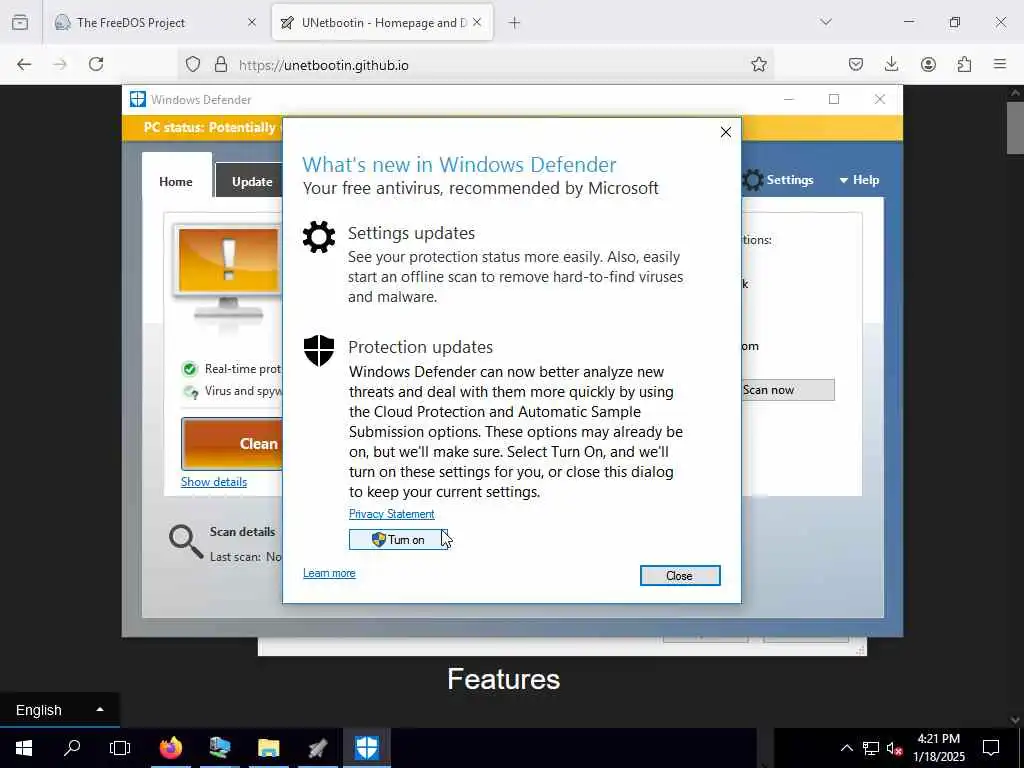Open Show details link in Defender
Image resolution: width=1024 pixels, height=768 pixels.
(x=214, y=482)
